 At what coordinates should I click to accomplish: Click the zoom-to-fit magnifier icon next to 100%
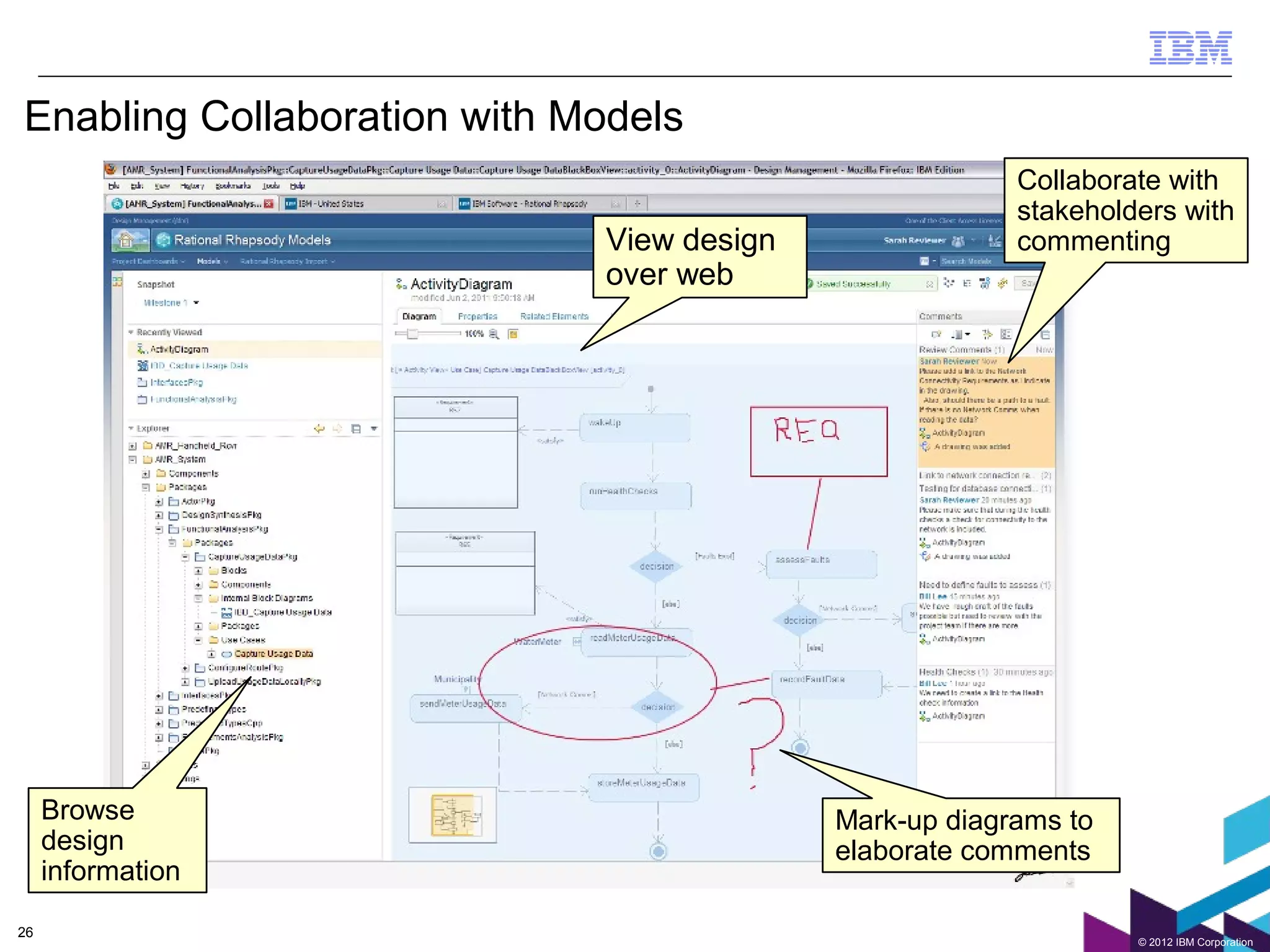pos(494,334)
